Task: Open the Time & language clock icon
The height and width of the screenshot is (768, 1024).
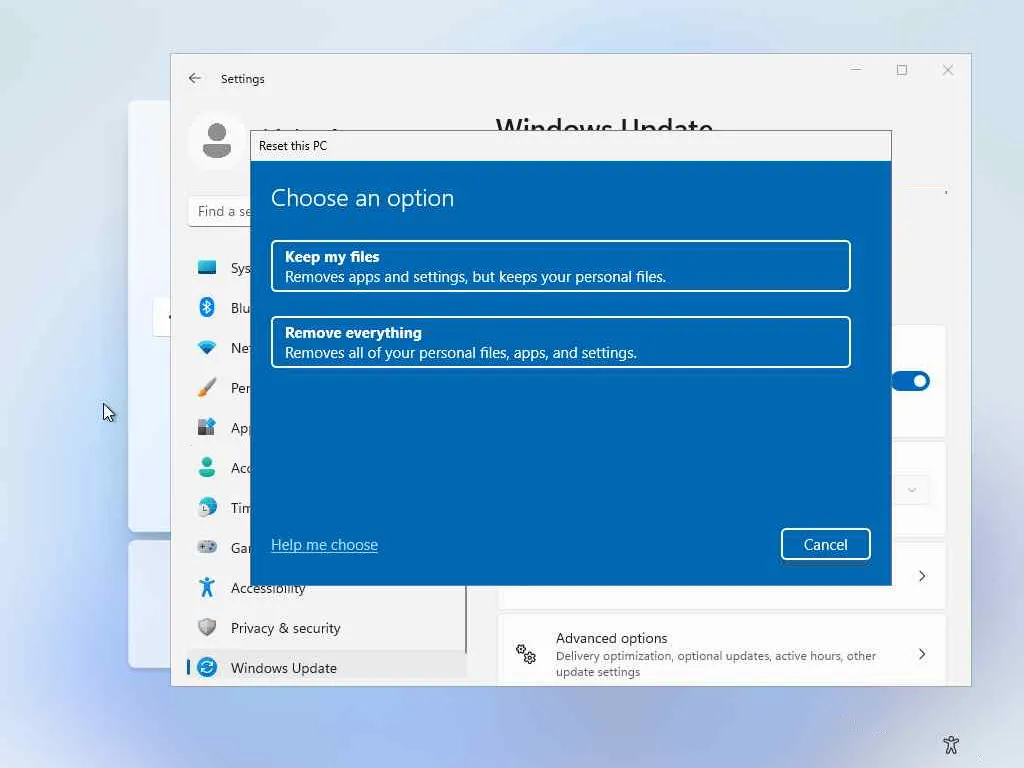Action: (x=207, y=507)
